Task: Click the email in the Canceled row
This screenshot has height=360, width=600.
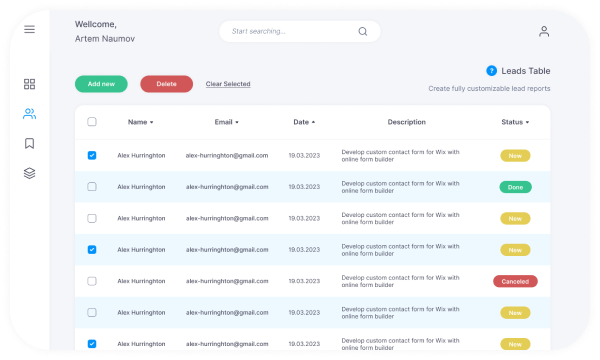Action: [x=227, y=281]
